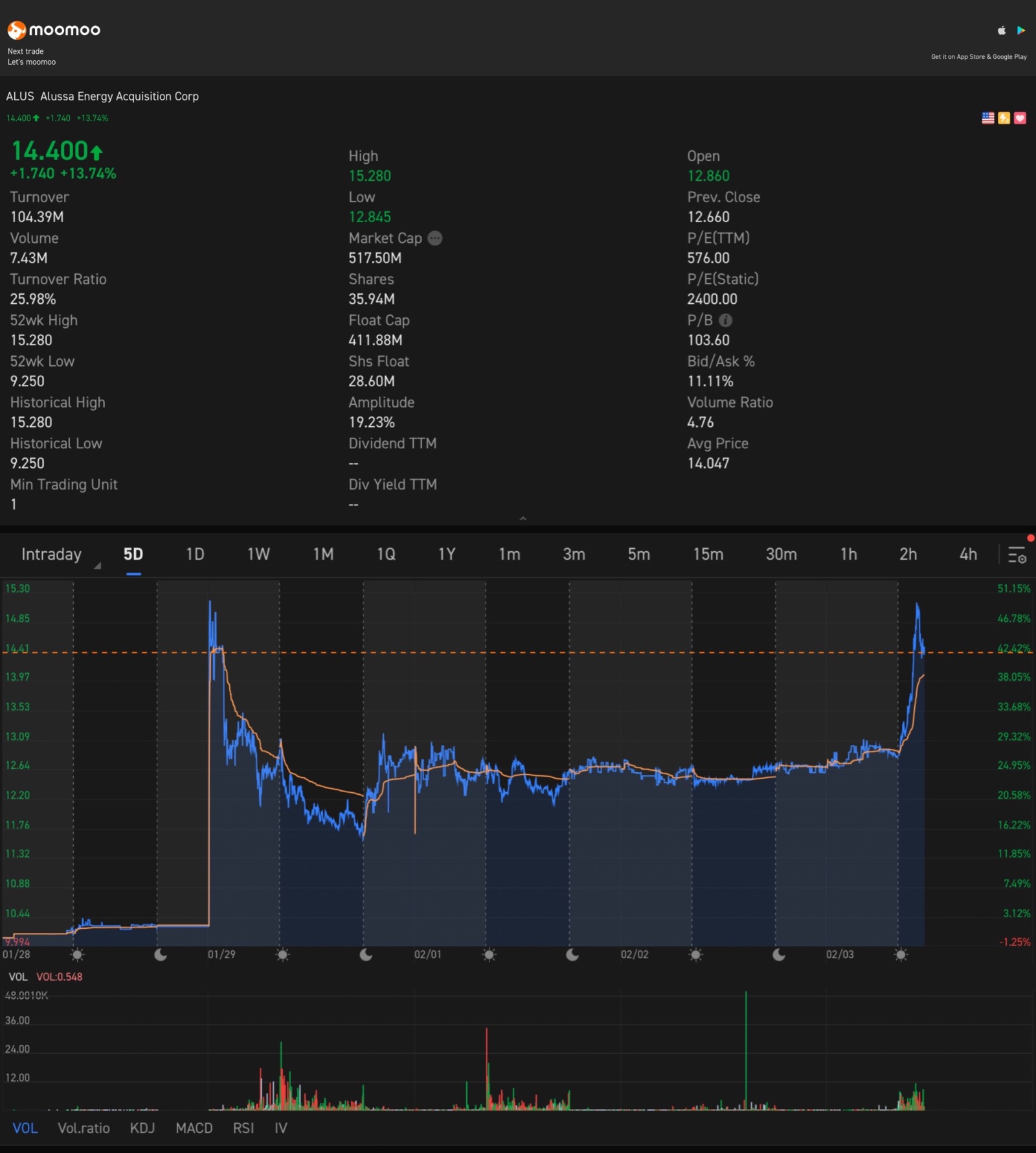Switch to MACD indicator

194,1128
